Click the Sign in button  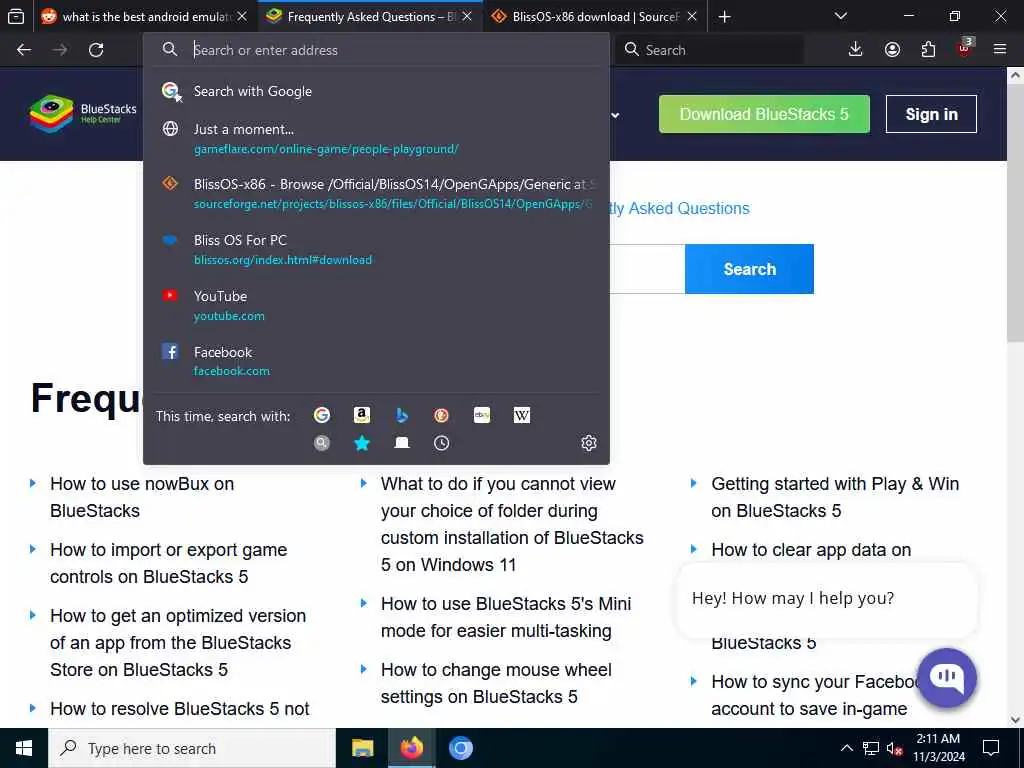pos(931,114)
